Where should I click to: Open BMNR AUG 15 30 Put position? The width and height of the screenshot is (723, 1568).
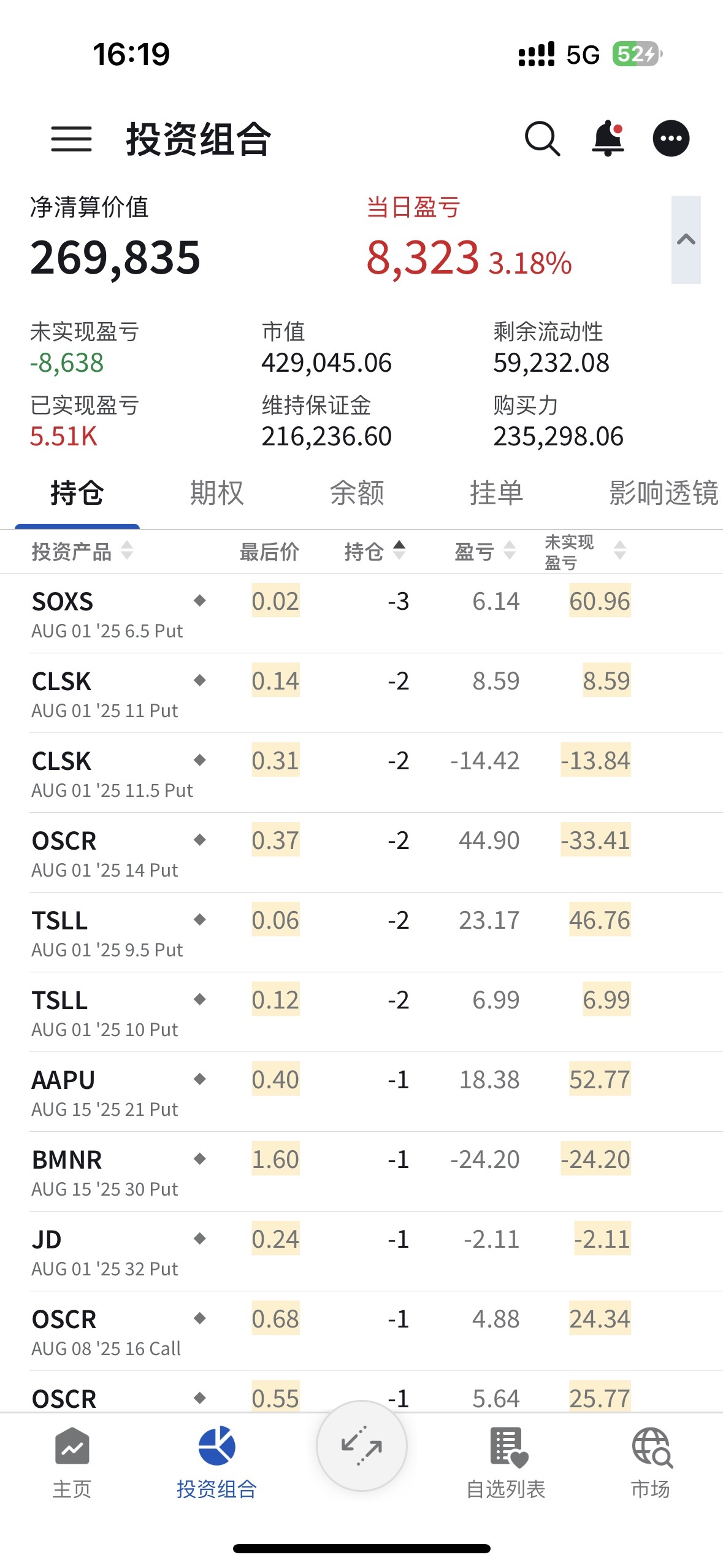pyautogui.click(x=105, y=1172)
